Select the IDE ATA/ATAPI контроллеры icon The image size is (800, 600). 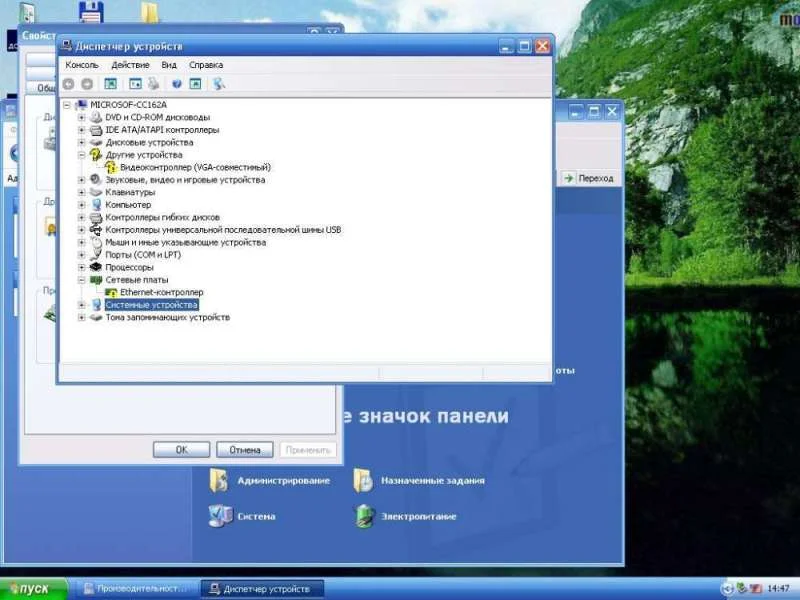pyautogui.click(x=95, y=130)
